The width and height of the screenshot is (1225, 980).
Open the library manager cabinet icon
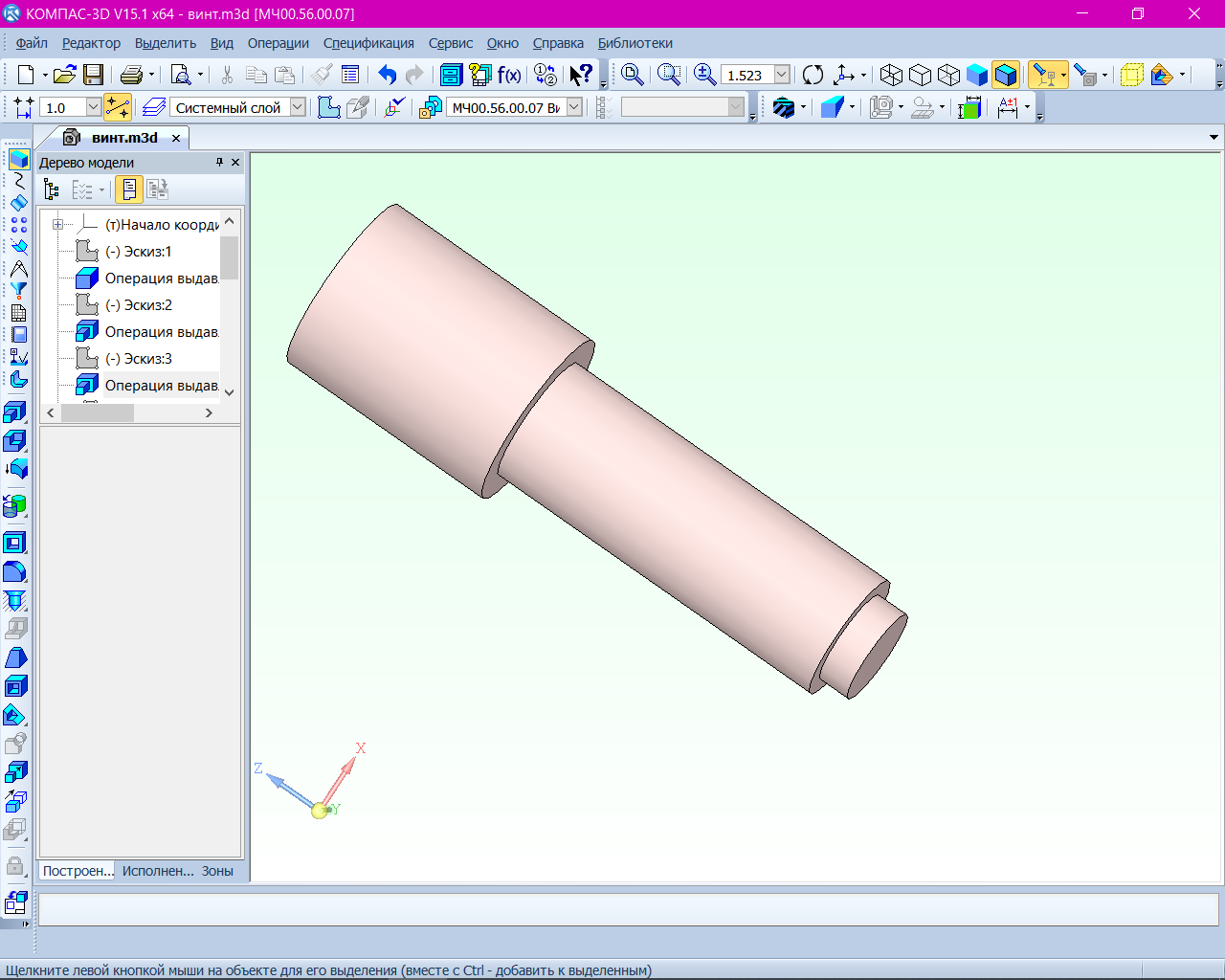pyautogui.click(x=451, y=75)
